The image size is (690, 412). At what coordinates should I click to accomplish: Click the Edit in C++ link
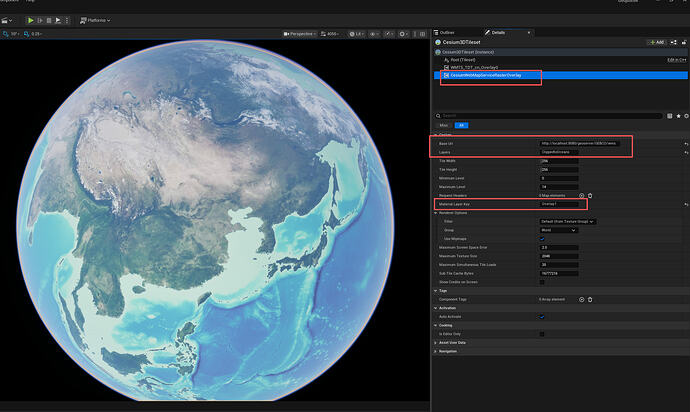click(675, 60)
